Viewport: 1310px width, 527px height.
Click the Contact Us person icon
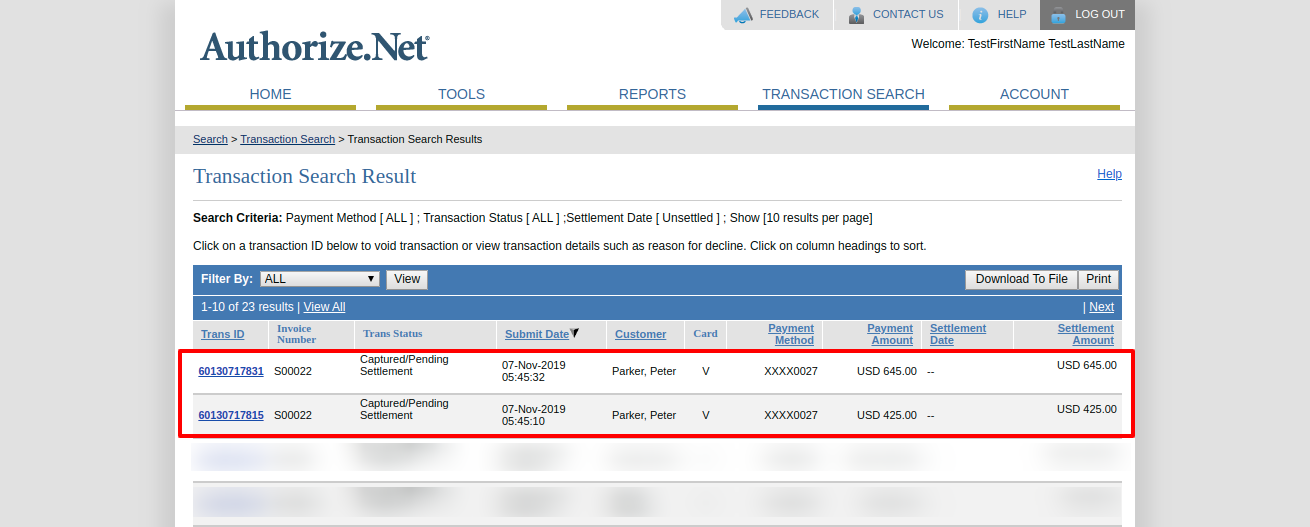coord(856,15)
